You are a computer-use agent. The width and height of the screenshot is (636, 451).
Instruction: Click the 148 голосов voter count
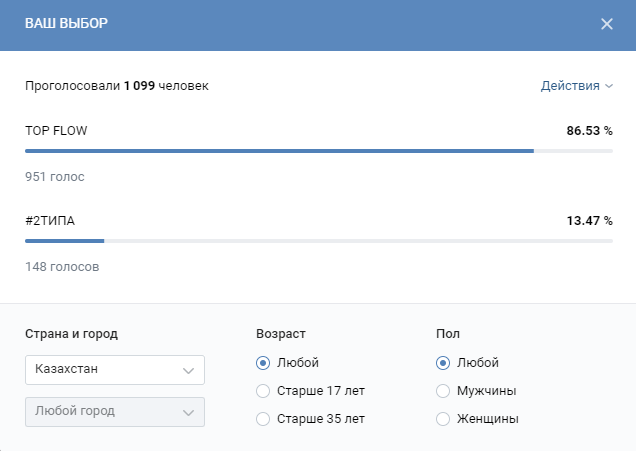pos(62,267)
